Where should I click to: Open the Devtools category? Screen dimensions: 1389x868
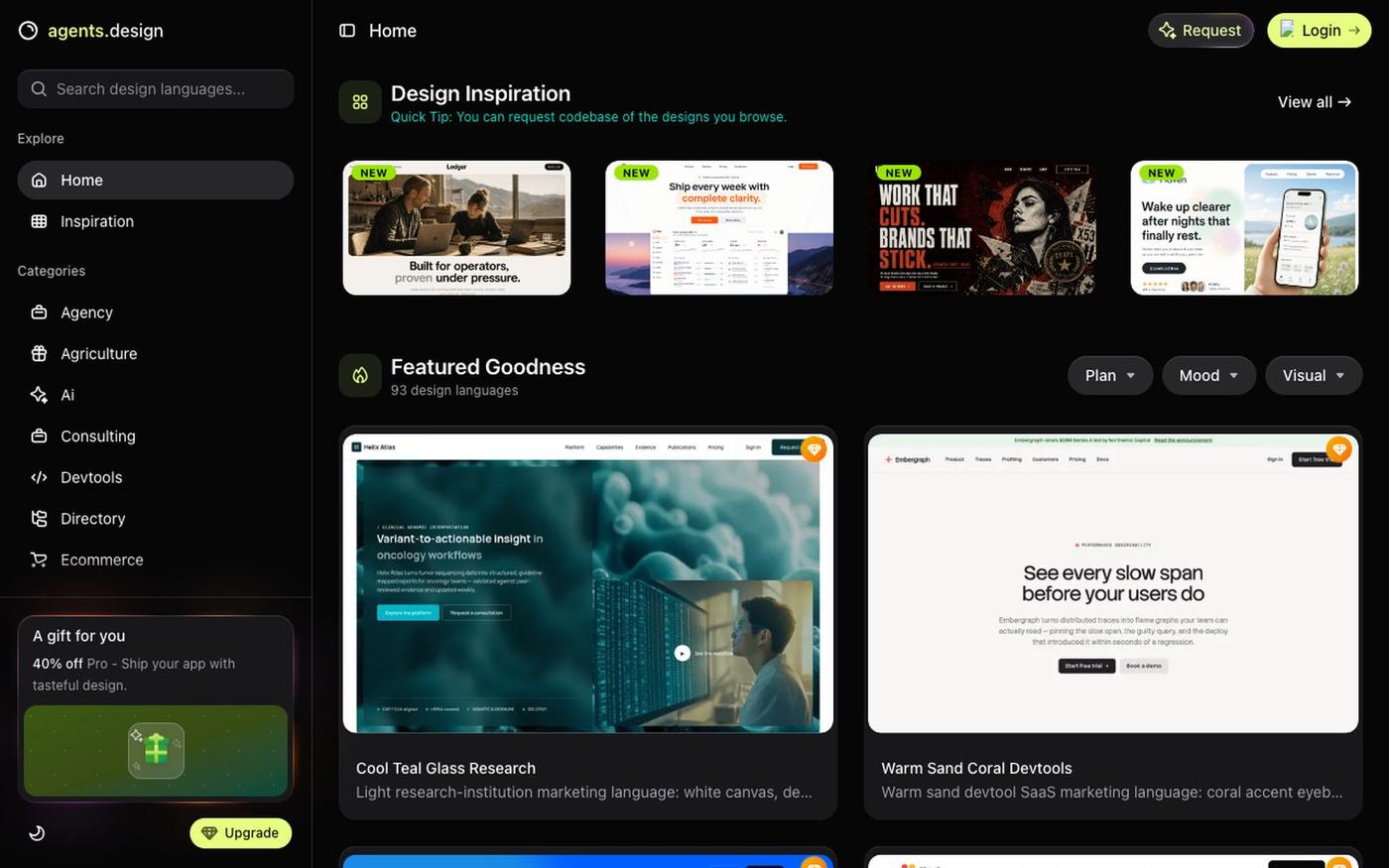[156, 477]
